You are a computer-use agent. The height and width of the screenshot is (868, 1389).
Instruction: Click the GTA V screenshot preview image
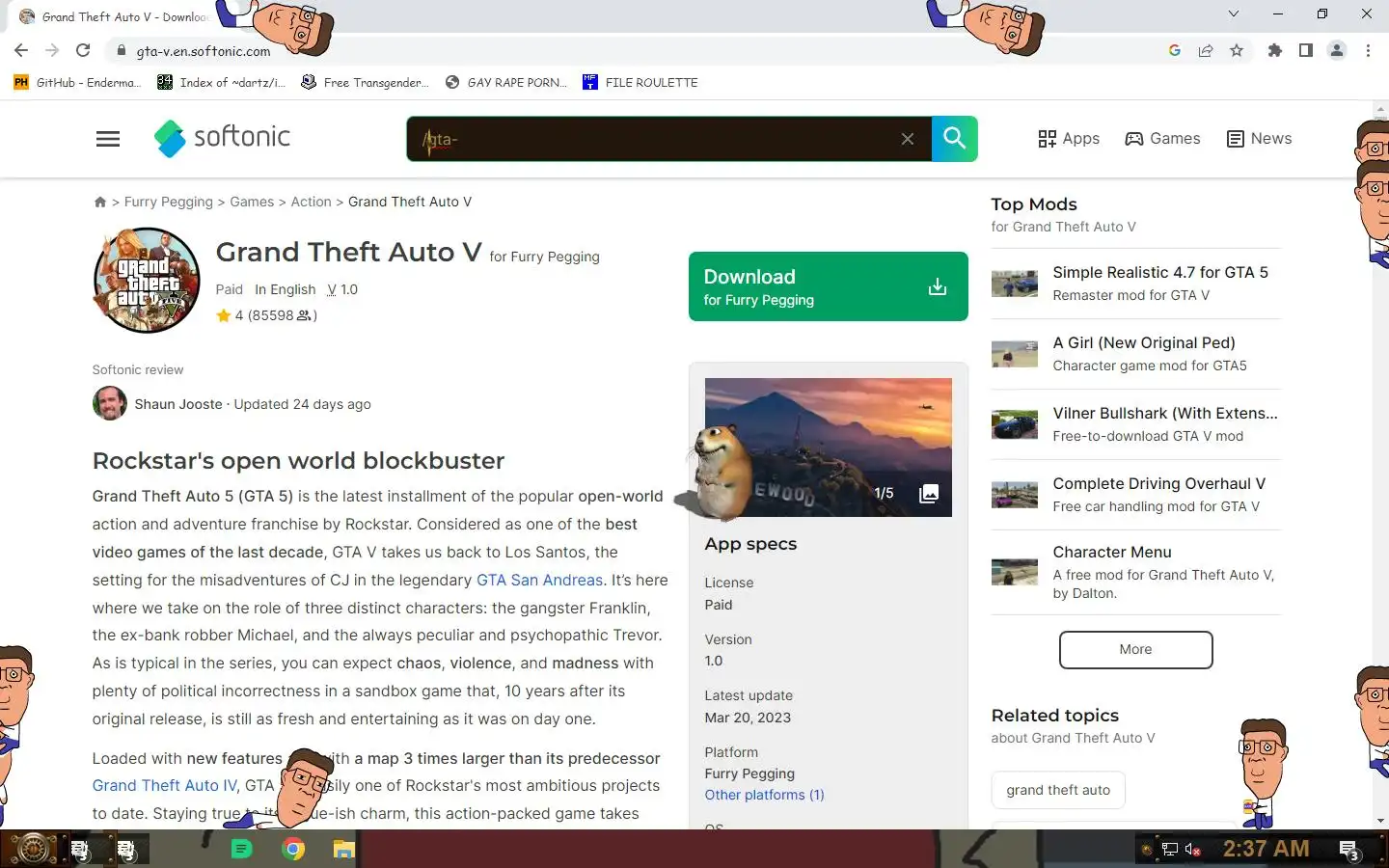pos(829,448)
